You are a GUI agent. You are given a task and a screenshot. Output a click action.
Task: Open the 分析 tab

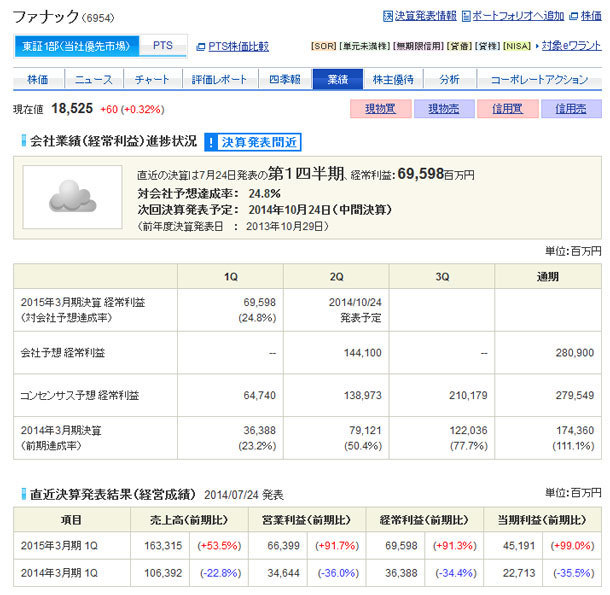(x=449, y=79)
